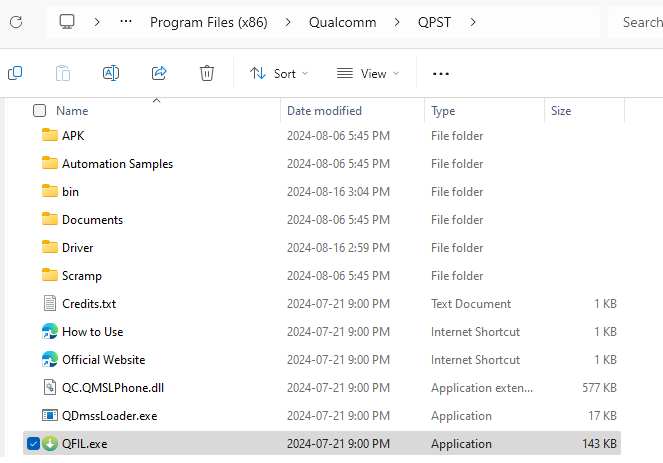Image resolution: width=663 pixels, height=463 pixels.
Task: Expand the chevron after QPST
Action: 473,22
